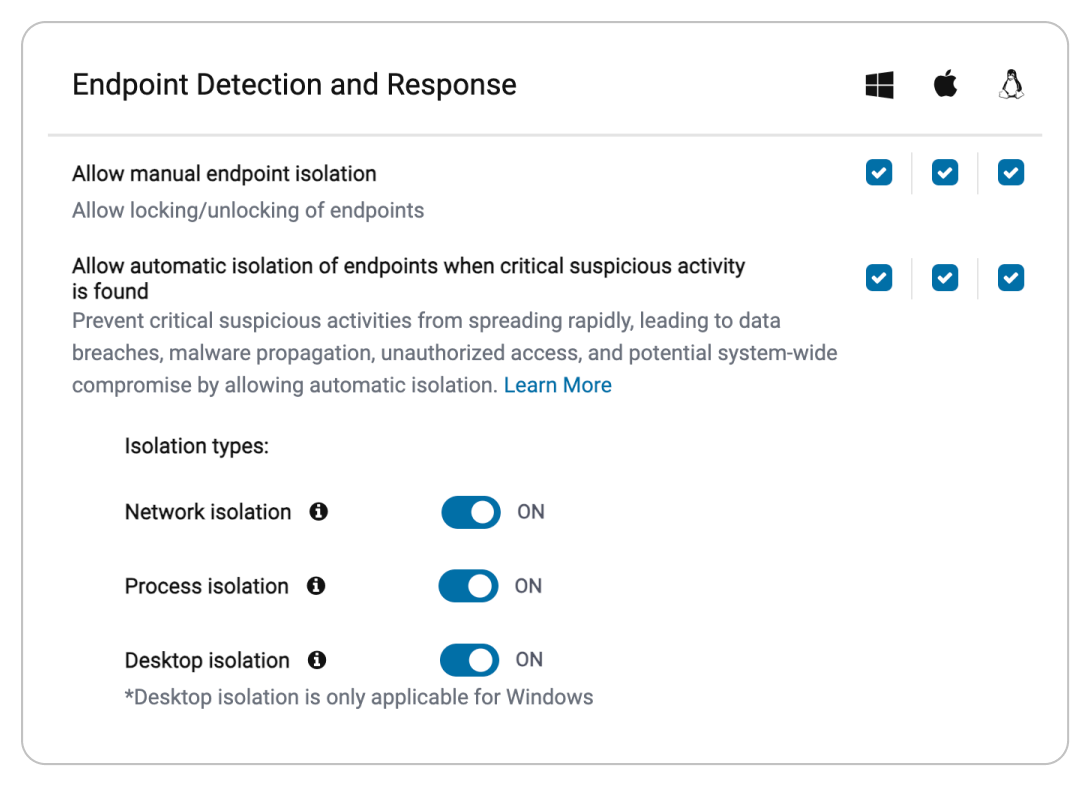The height and width of the screenshot is (787, 1091).
Task: Click the ON status beside Process isolation
Action: click(x=528, y=586)
